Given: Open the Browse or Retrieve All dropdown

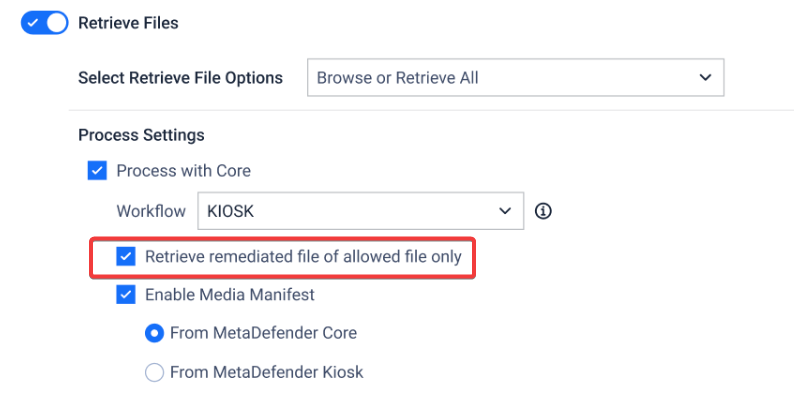Looking at the screenshot, I should [x=514, y=77].
